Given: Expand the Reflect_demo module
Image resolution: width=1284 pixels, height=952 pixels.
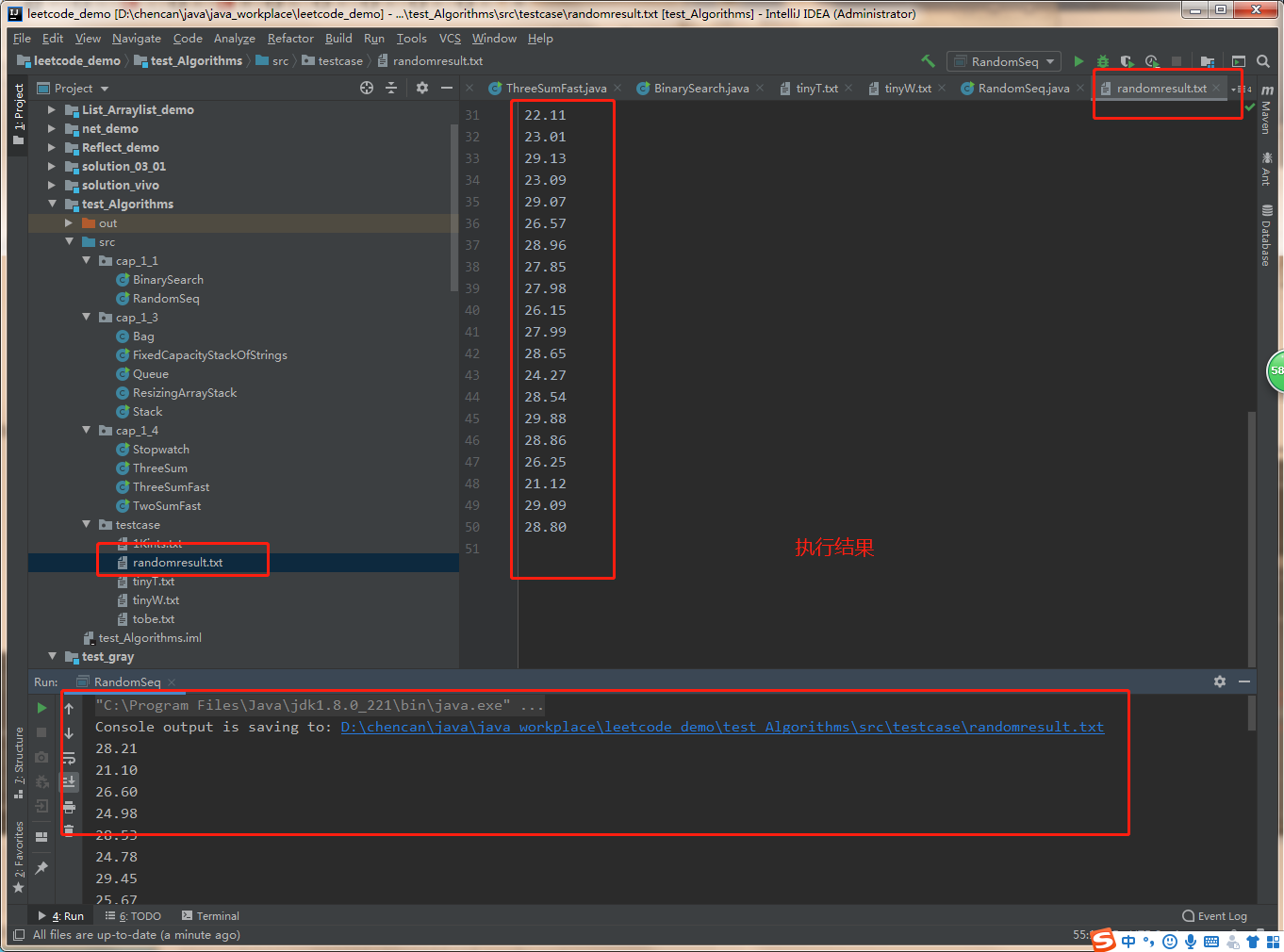Looking at the screenshot, I should tap(52, 147).
